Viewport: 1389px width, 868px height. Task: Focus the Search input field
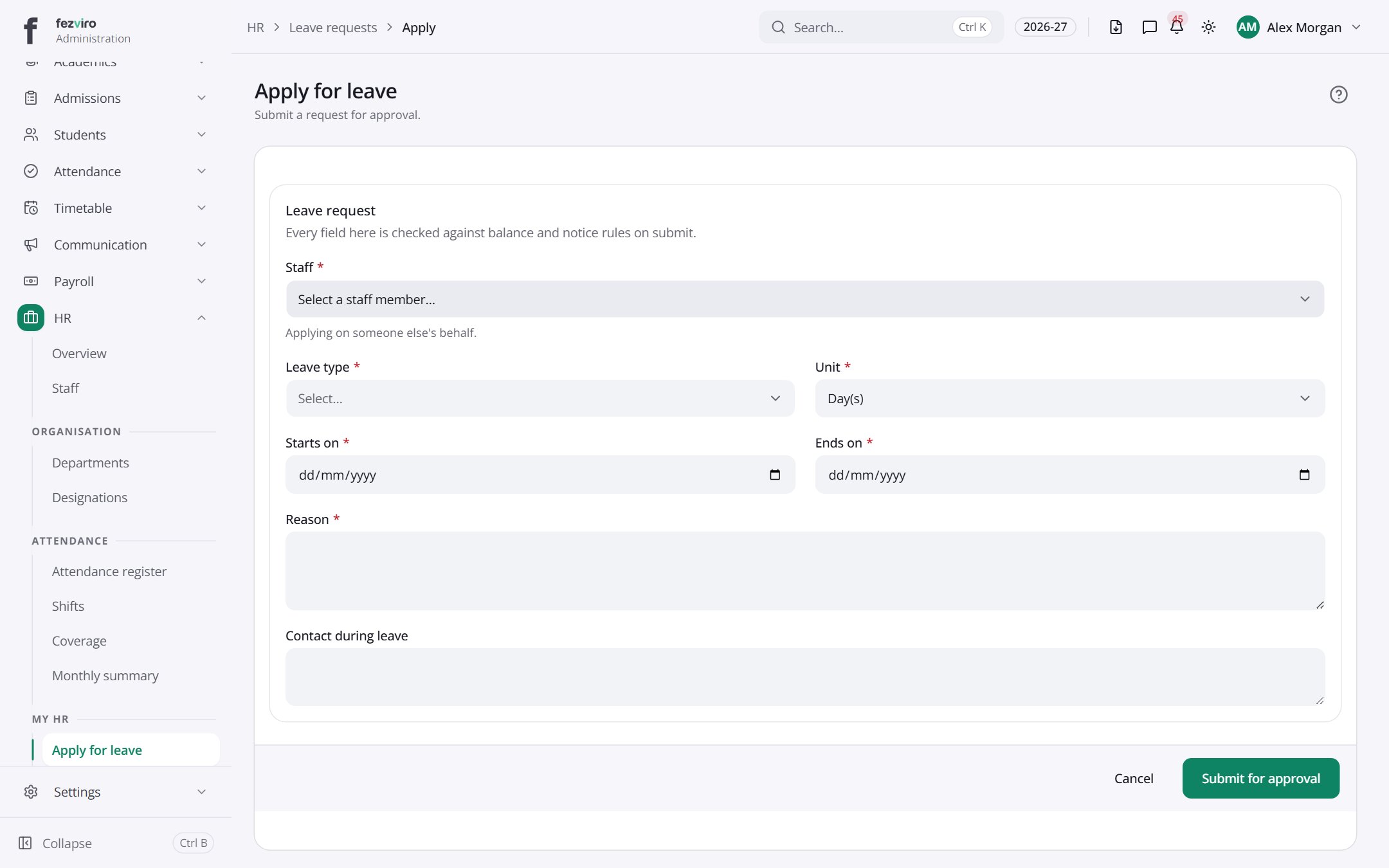point(881,27)
